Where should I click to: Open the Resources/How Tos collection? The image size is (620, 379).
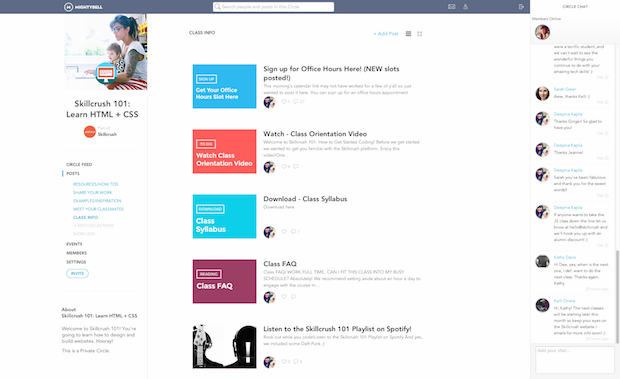tap(95, 184)
